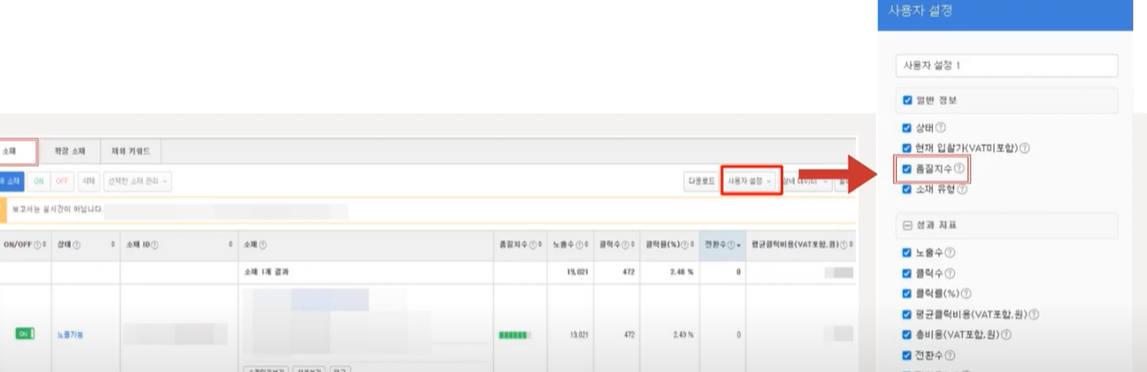1147x372 pixels.
Task: Open help icon in 소재 ID column header
Action: click(x=154, y=245)
